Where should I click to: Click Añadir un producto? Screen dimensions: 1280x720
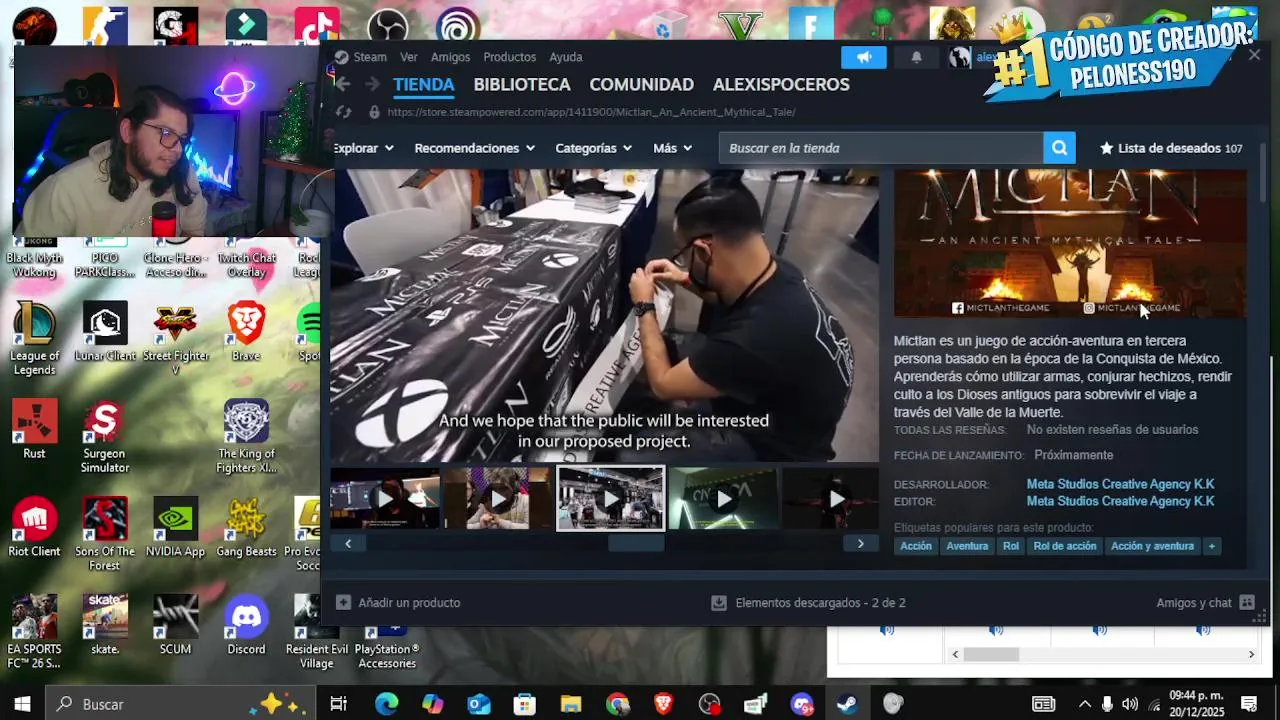pyautogui.click(x=398, y=603)
